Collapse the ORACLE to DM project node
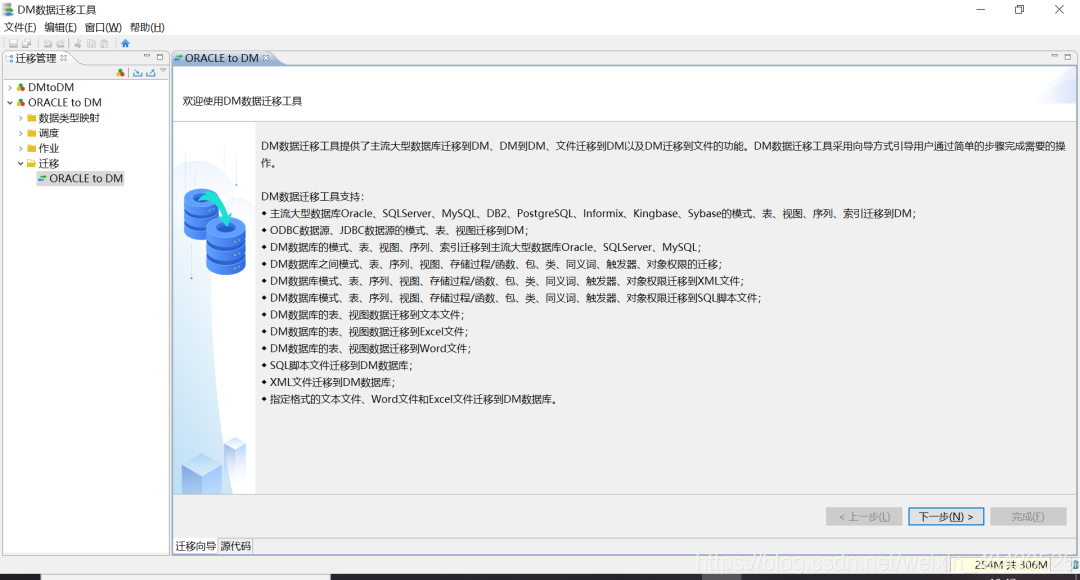This screenshot has height=580, width=1080. coord(10,103)
